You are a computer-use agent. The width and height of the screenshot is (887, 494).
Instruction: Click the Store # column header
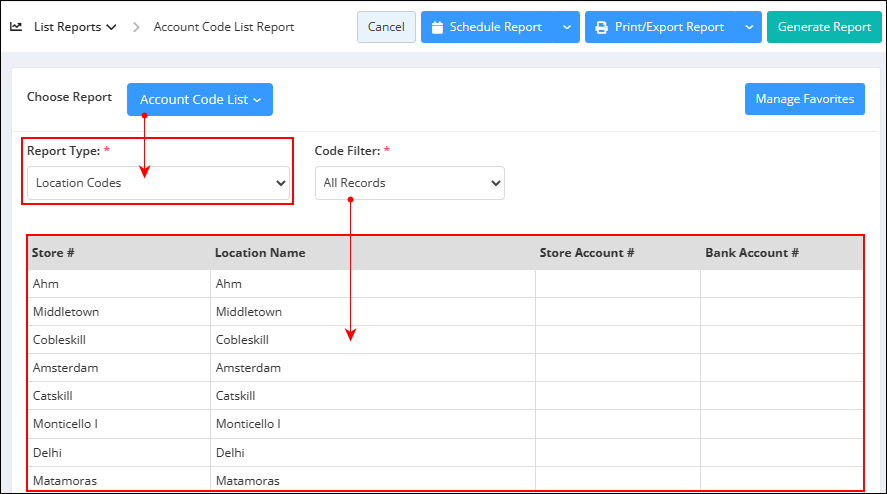[53, 253]
